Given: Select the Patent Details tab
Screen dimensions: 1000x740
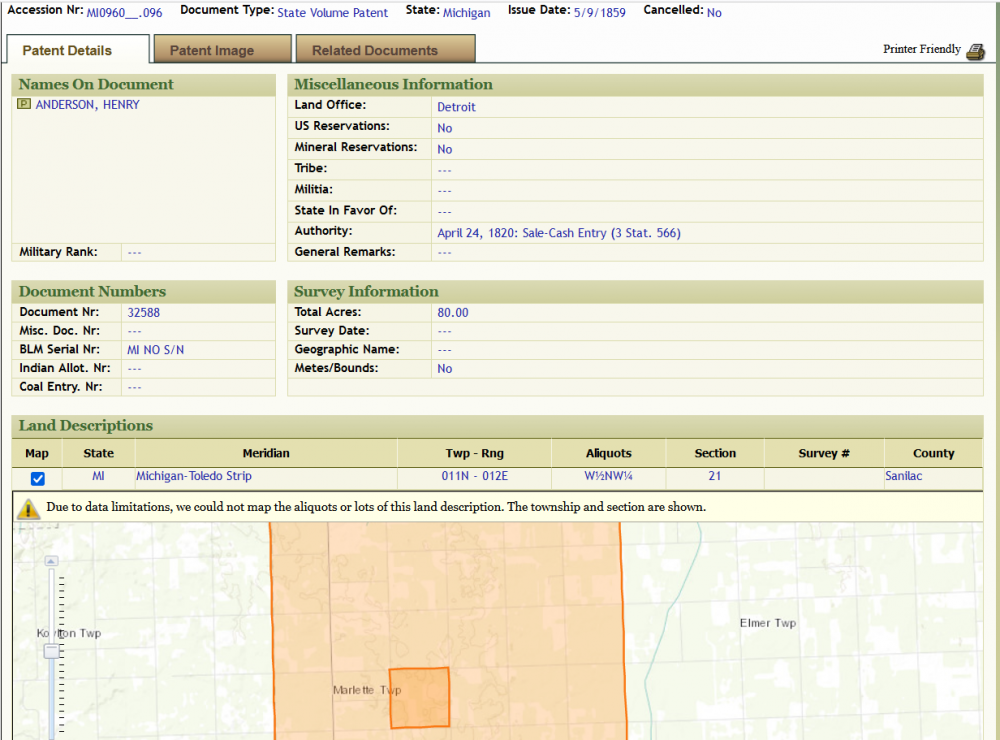Looking at the screenshot, I should 67,50.
